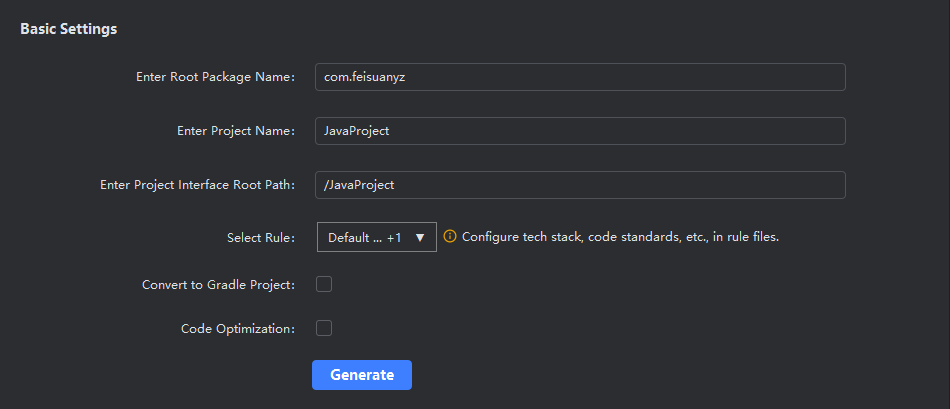
Task: Select the Project Interface Root Path field
Action: point(580,185)
